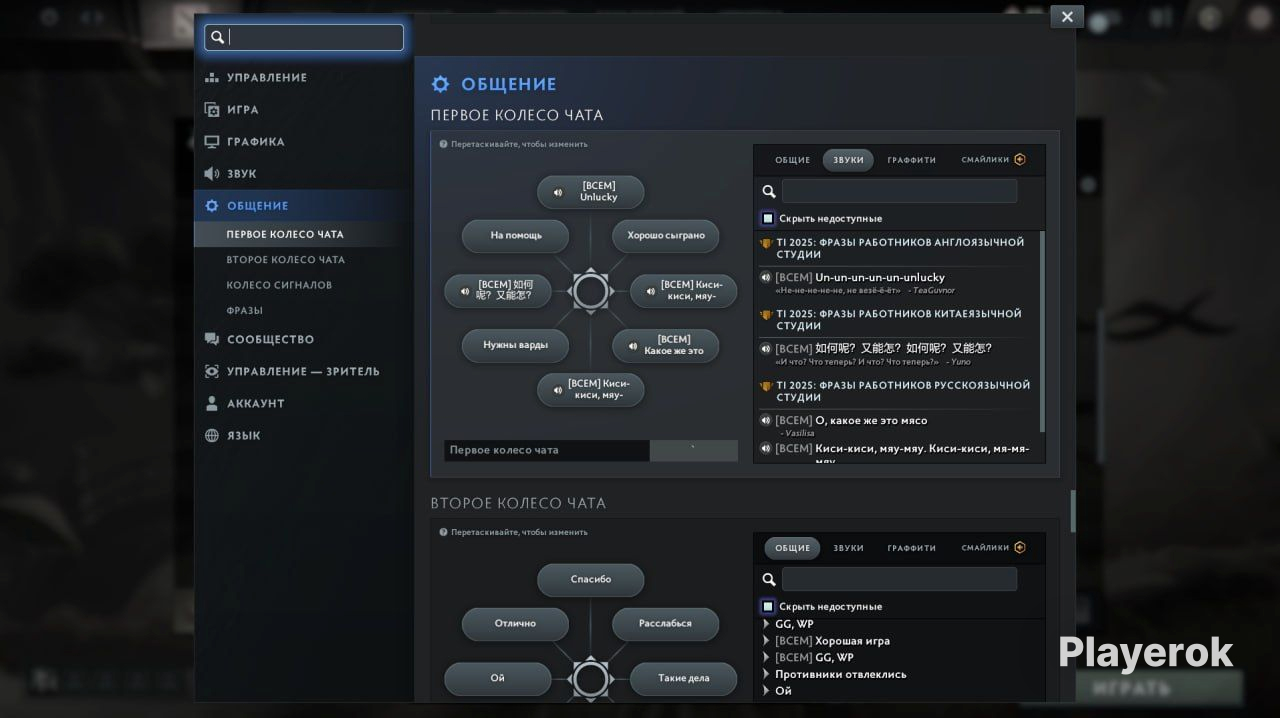
Task: Click the help icon near second Перетаскивайте hint
Action: pos(444,532)
